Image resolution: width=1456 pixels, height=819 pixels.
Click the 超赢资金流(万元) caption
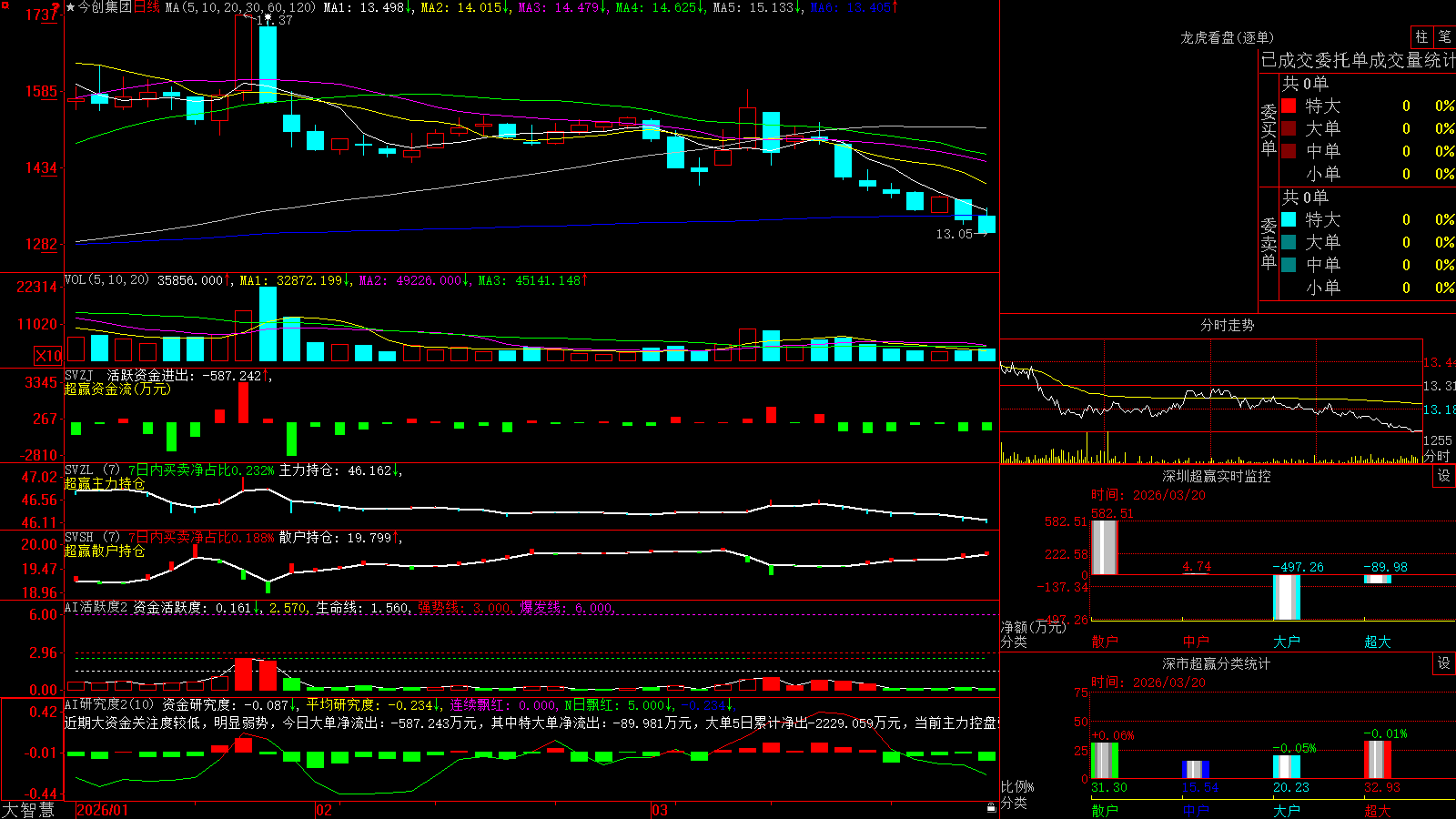tap(117, 389)
